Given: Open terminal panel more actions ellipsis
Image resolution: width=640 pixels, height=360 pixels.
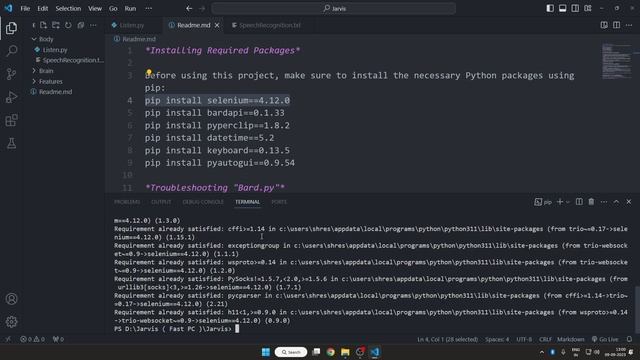Looking at the screenshot, I should coord(604,202).
